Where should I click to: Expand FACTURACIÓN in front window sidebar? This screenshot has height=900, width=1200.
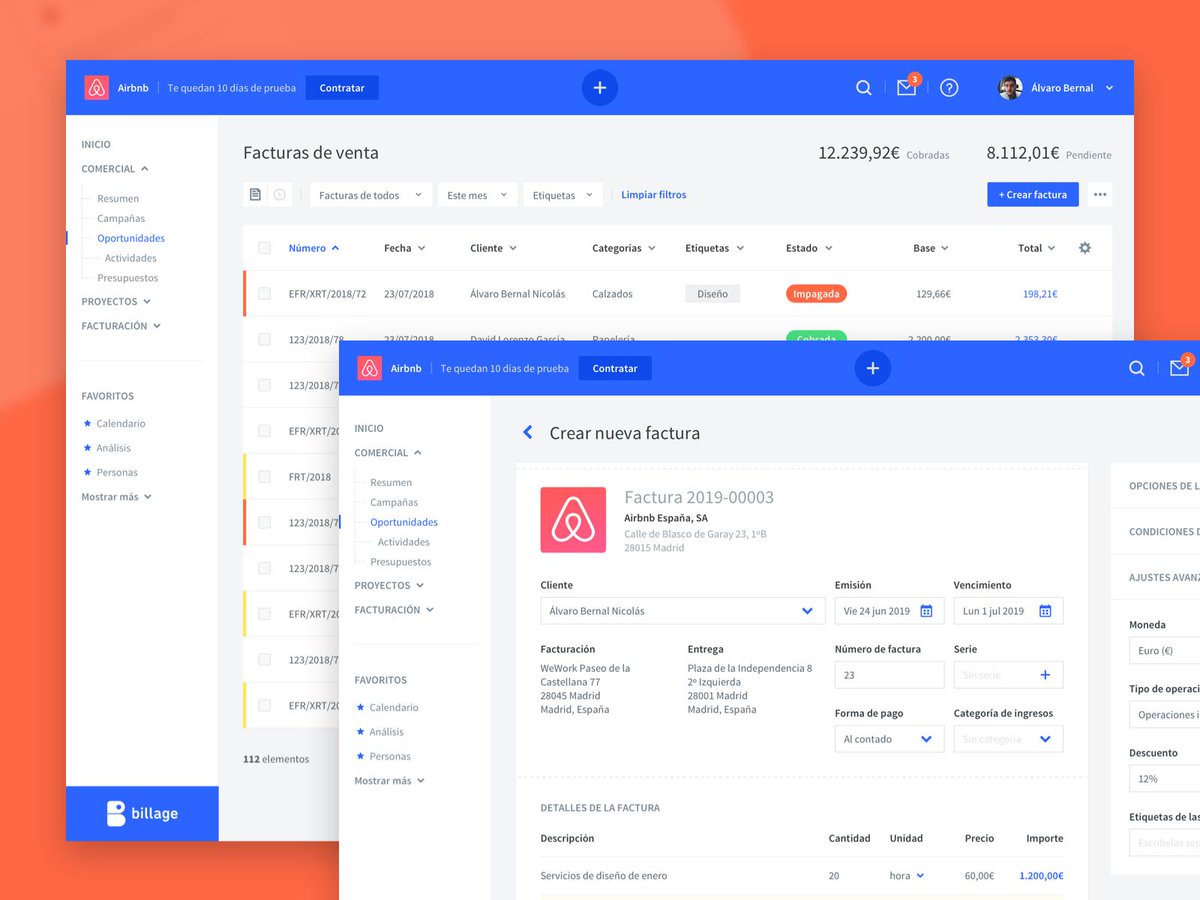394,609
